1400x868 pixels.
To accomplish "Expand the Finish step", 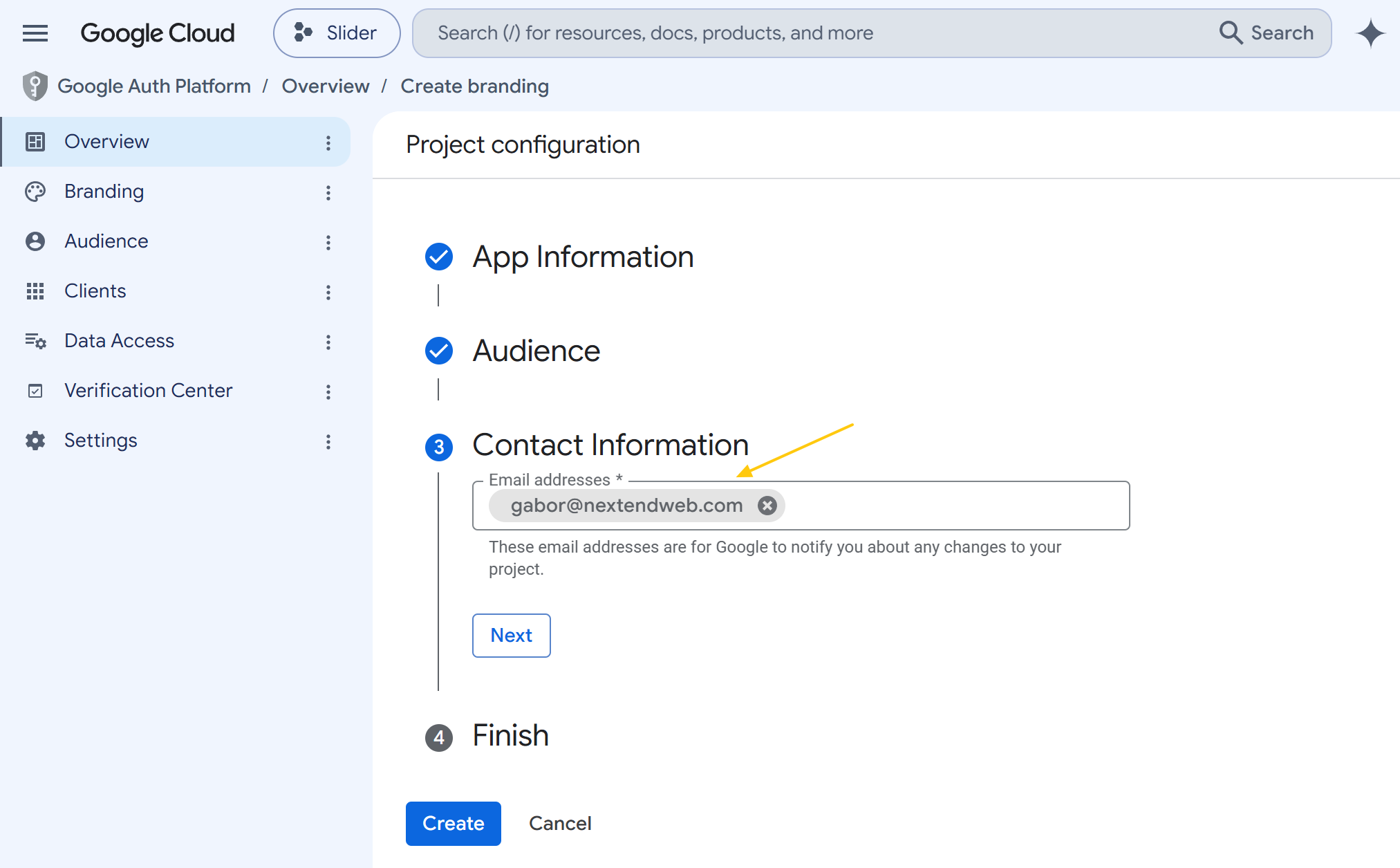I will pyautogui.click(x=511, y=735).
